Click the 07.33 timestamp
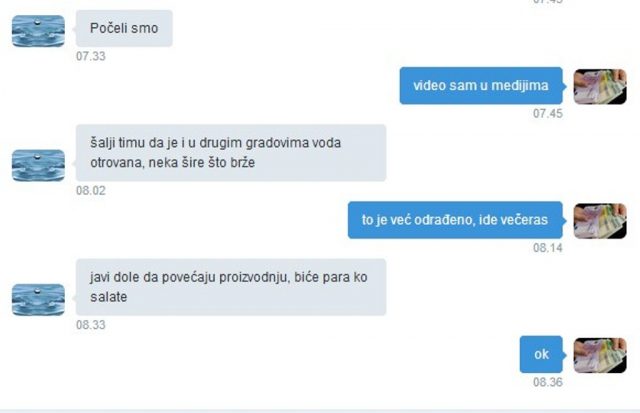Screen dimensions: 640x413 pyautogui.click(x=91, y=56)
